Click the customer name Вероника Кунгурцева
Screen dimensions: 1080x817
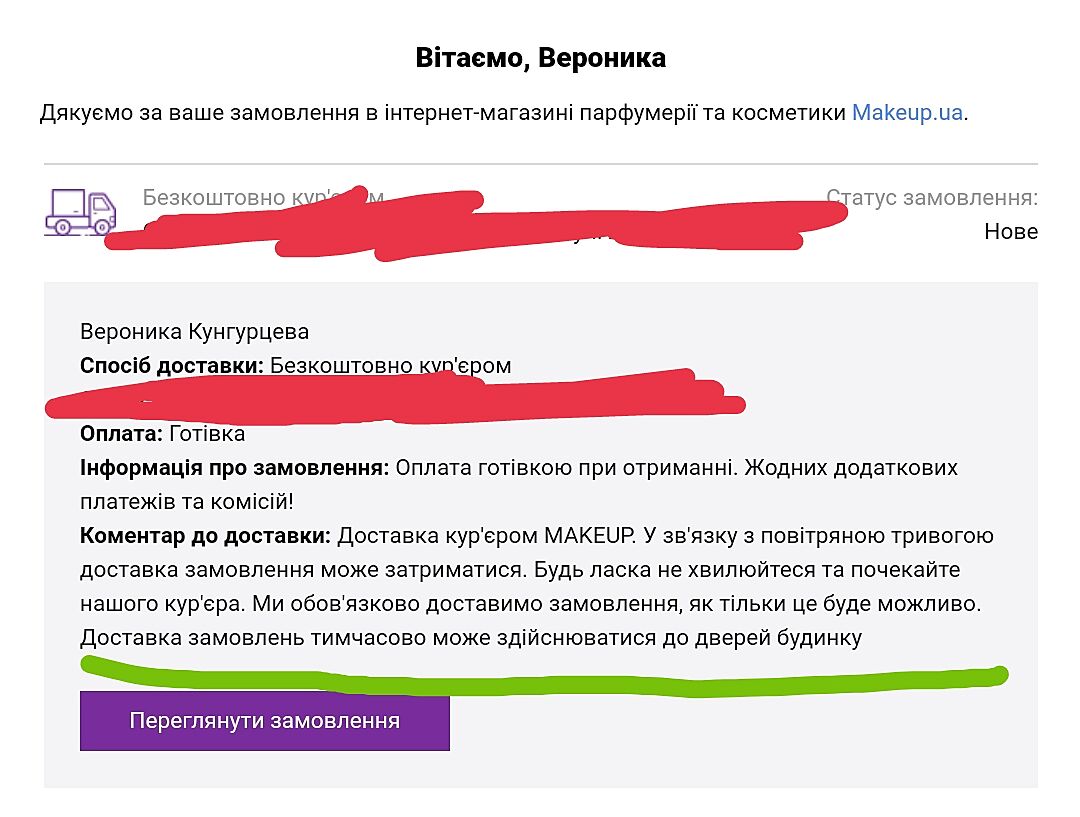[194, 331]
